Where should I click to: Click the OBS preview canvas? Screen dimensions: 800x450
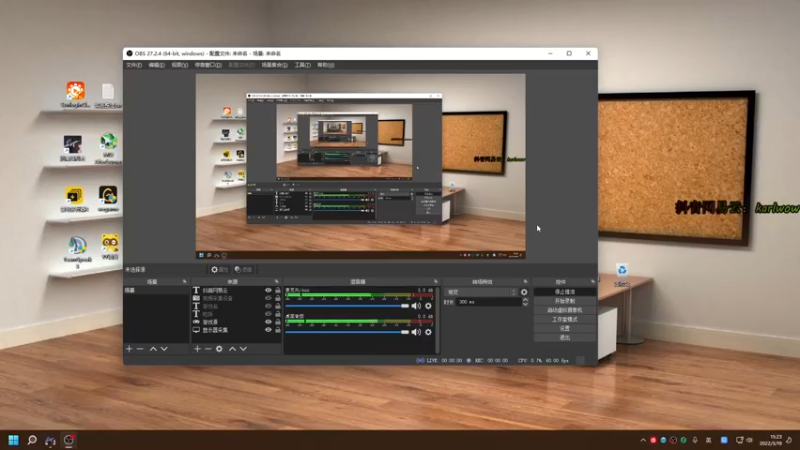(x=361, y=166)
